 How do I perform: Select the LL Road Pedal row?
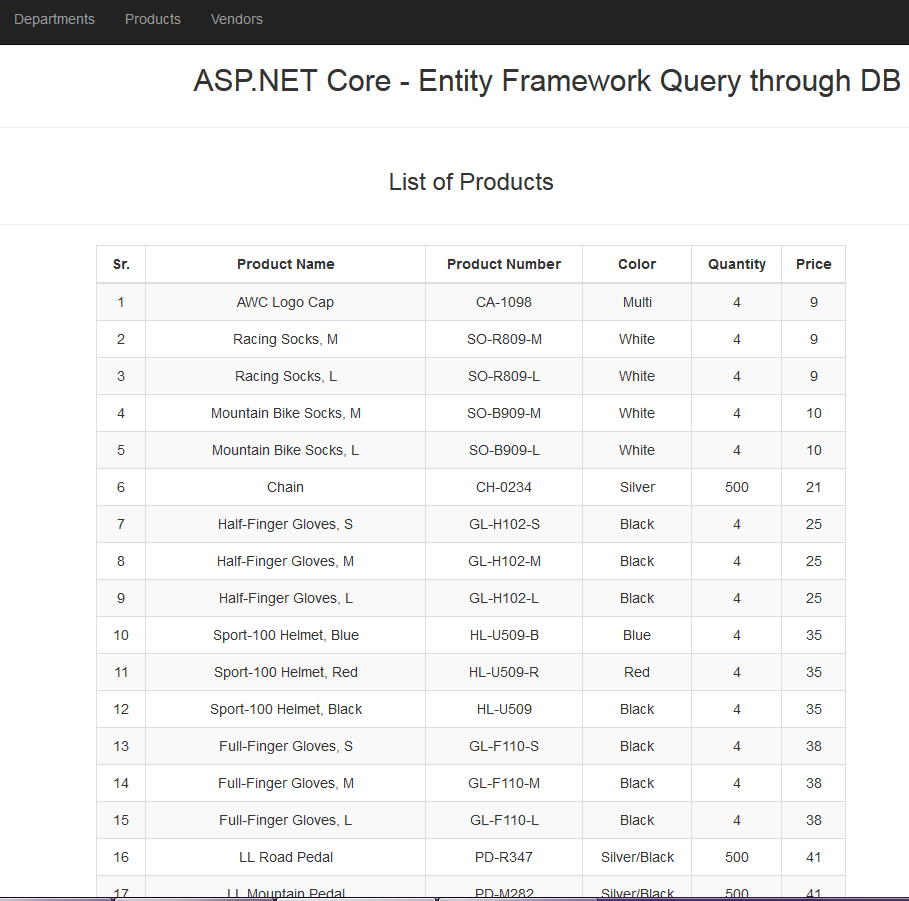click(285, 857)
